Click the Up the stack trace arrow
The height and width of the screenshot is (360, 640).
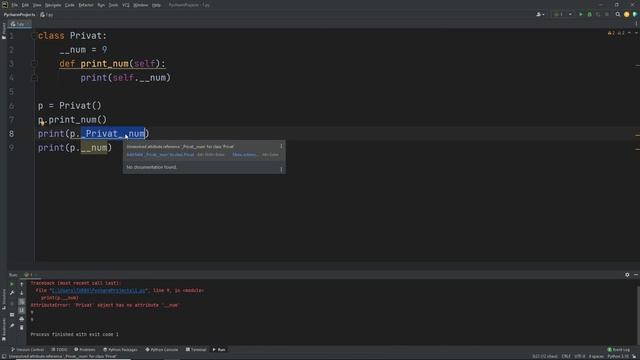(22, 284)
